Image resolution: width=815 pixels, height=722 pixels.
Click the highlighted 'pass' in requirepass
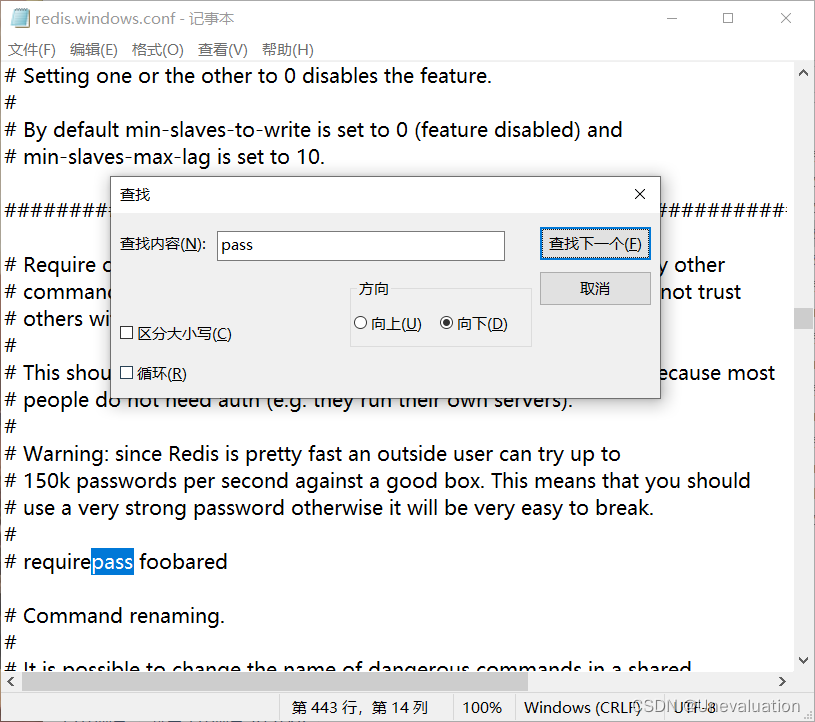pos(112,562)
